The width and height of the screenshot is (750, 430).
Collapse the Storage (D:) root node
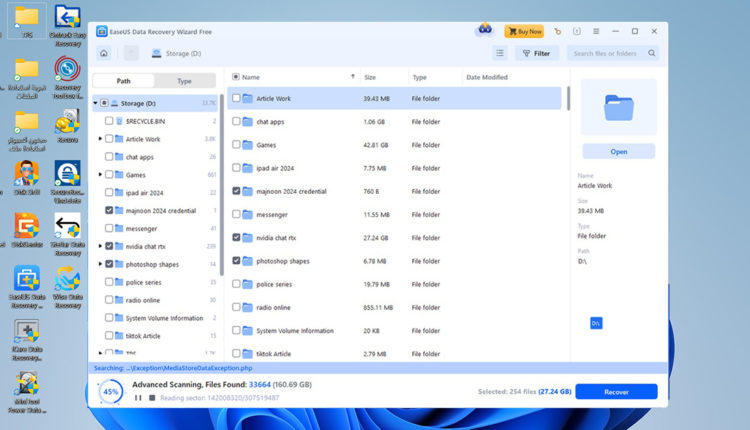(95, 103)
